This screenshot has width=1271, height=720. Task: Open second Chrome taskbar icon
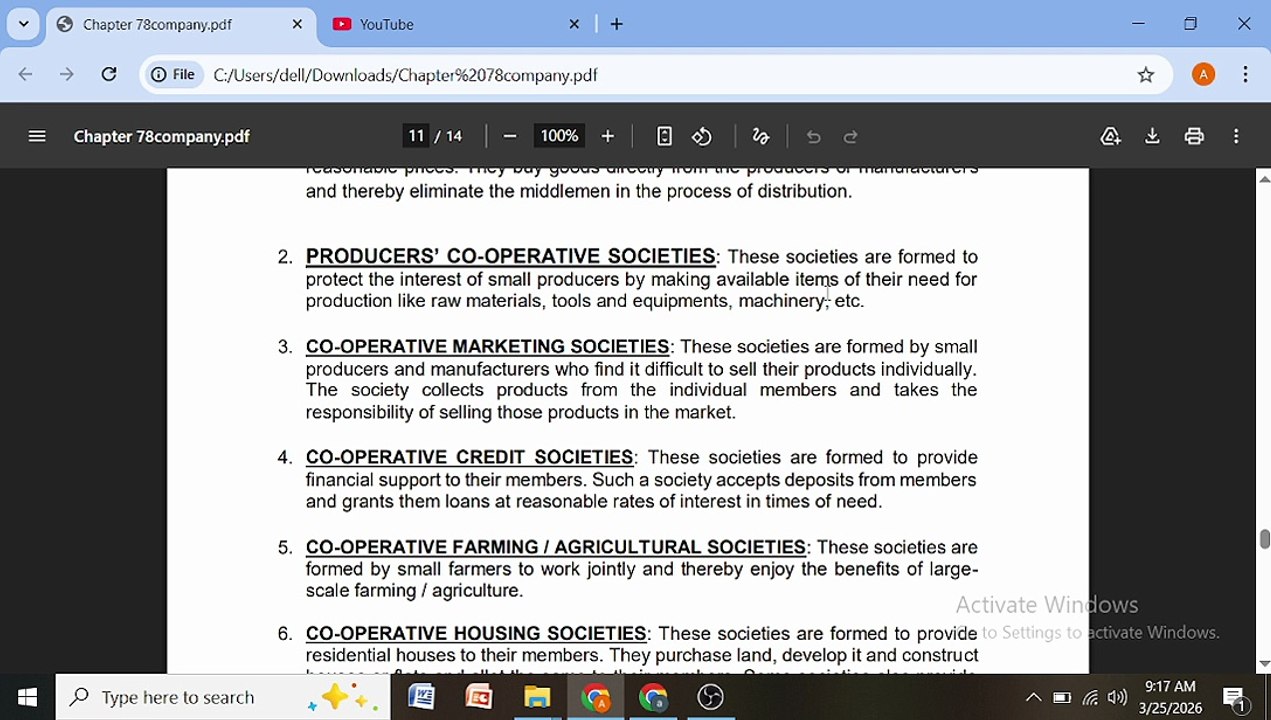tap(653, 697)
